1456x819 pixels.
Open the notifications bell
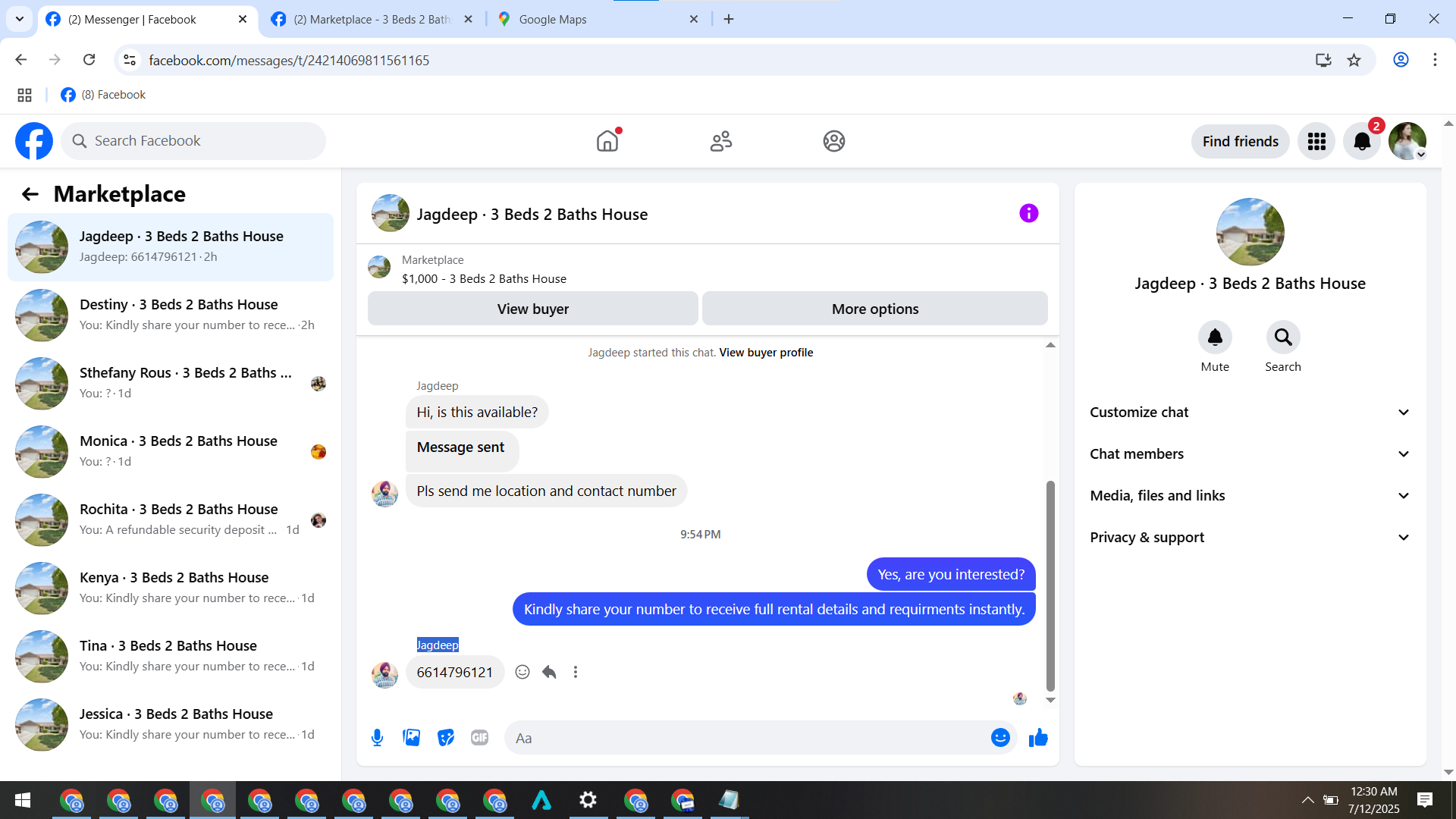1362,141
